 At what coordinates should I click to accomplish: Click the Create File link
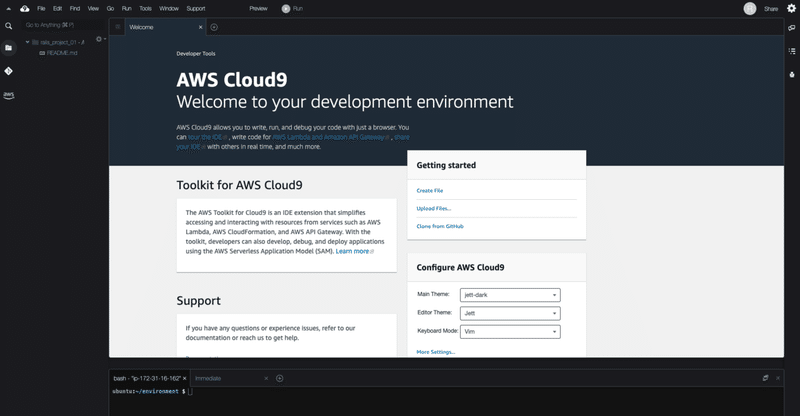click(430, 190)
